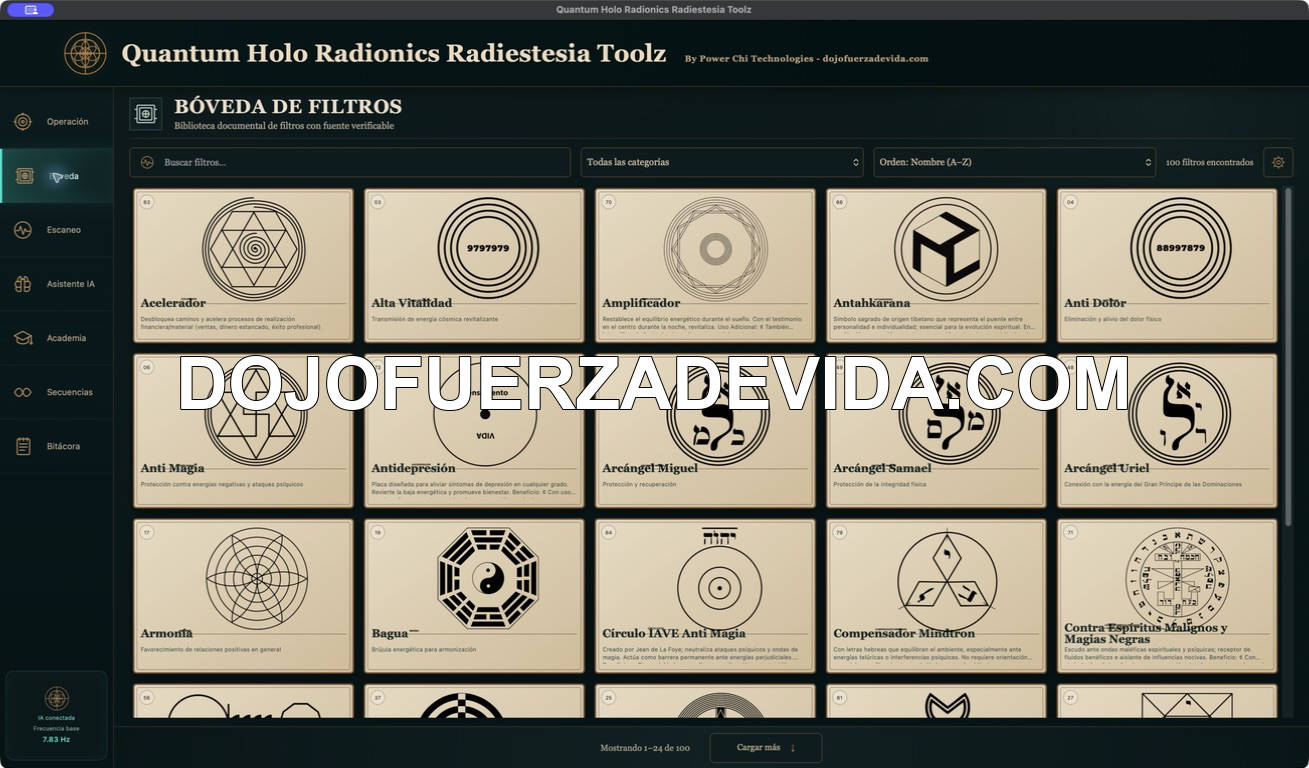Click the Bóveda vault icon in sidebar
1309x768 pixels.
tap(24, 176)
